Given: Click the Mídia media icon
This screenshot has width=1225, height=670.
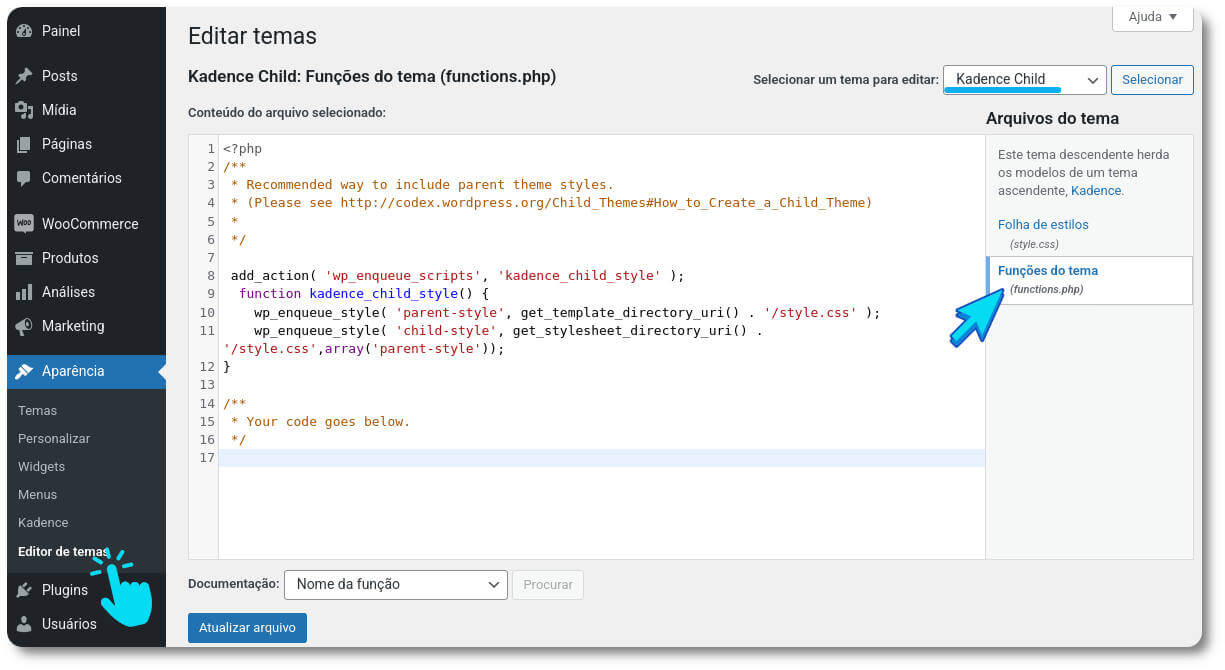Looking at the screenshot, I should click(x=24, y=110).
